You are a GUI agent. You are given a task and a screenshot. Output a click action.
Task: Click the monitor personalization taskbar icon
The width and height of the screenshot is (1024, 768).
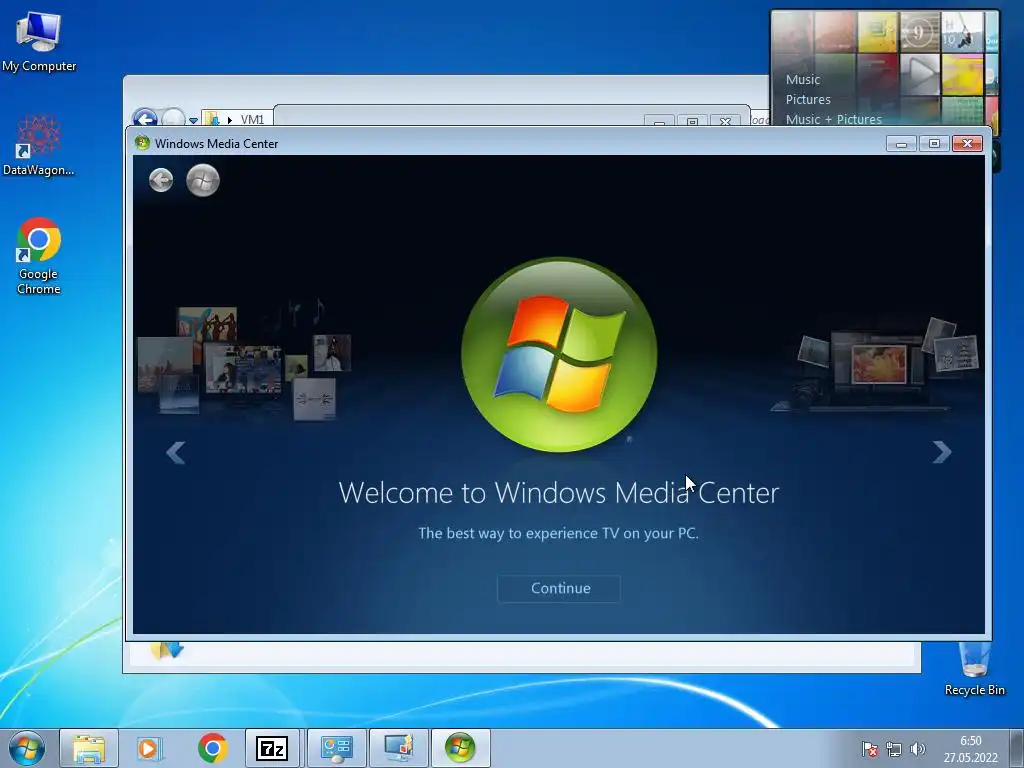[398, 748]
